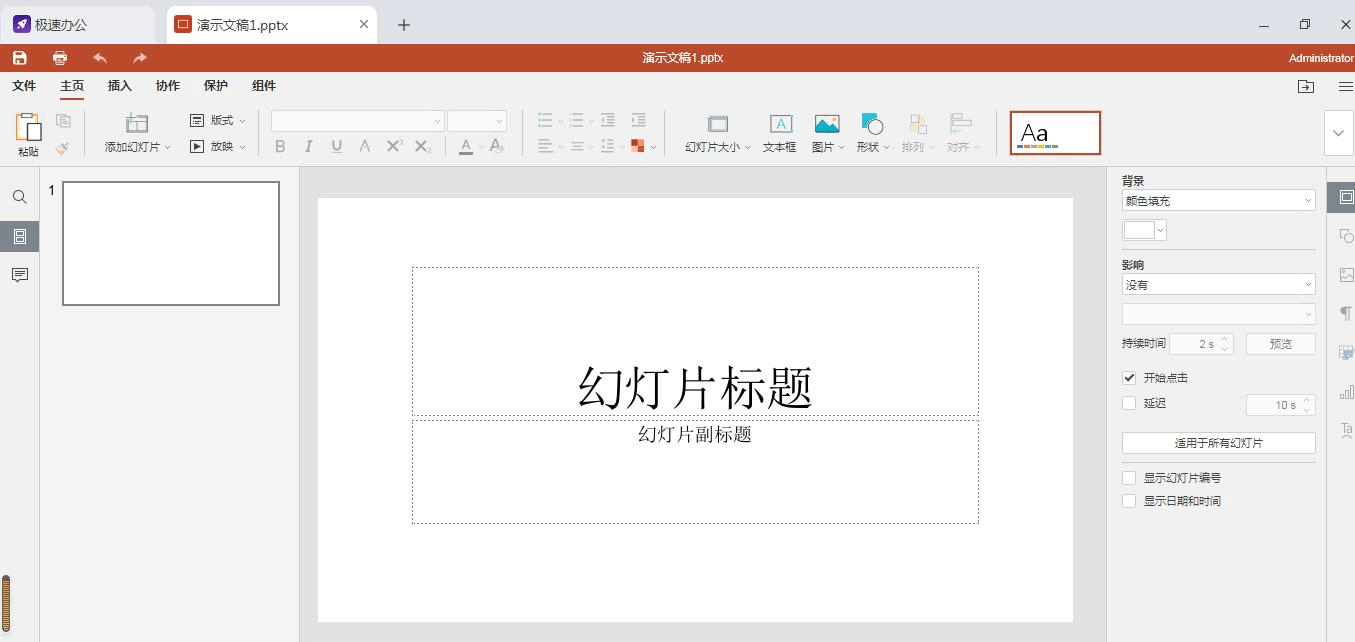Open the search panel in left sidebar
Screen dimensions: 1355x642
(19, 197)
